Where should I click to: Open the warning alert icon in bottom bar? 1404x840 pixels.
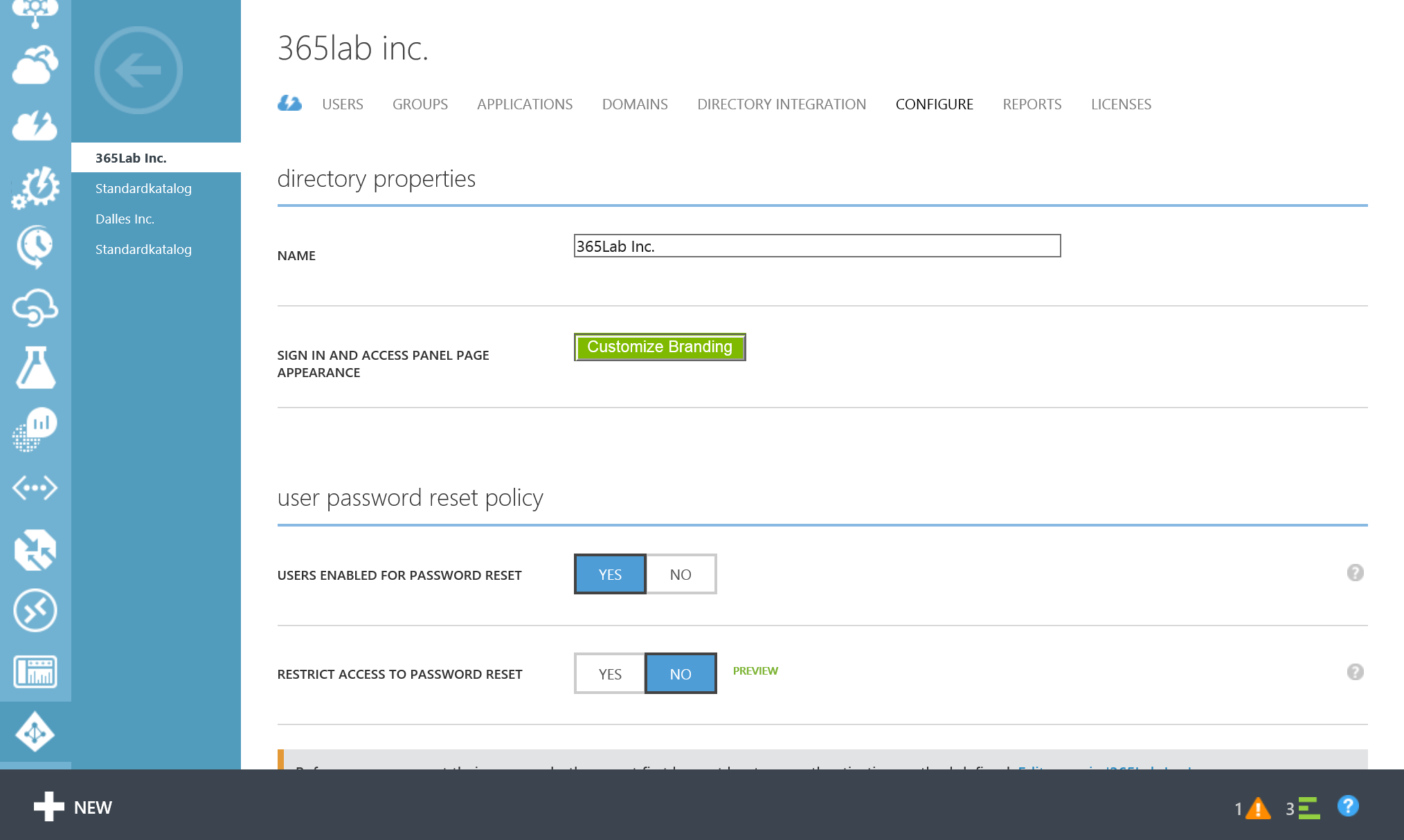click(x=1257, y=808)
